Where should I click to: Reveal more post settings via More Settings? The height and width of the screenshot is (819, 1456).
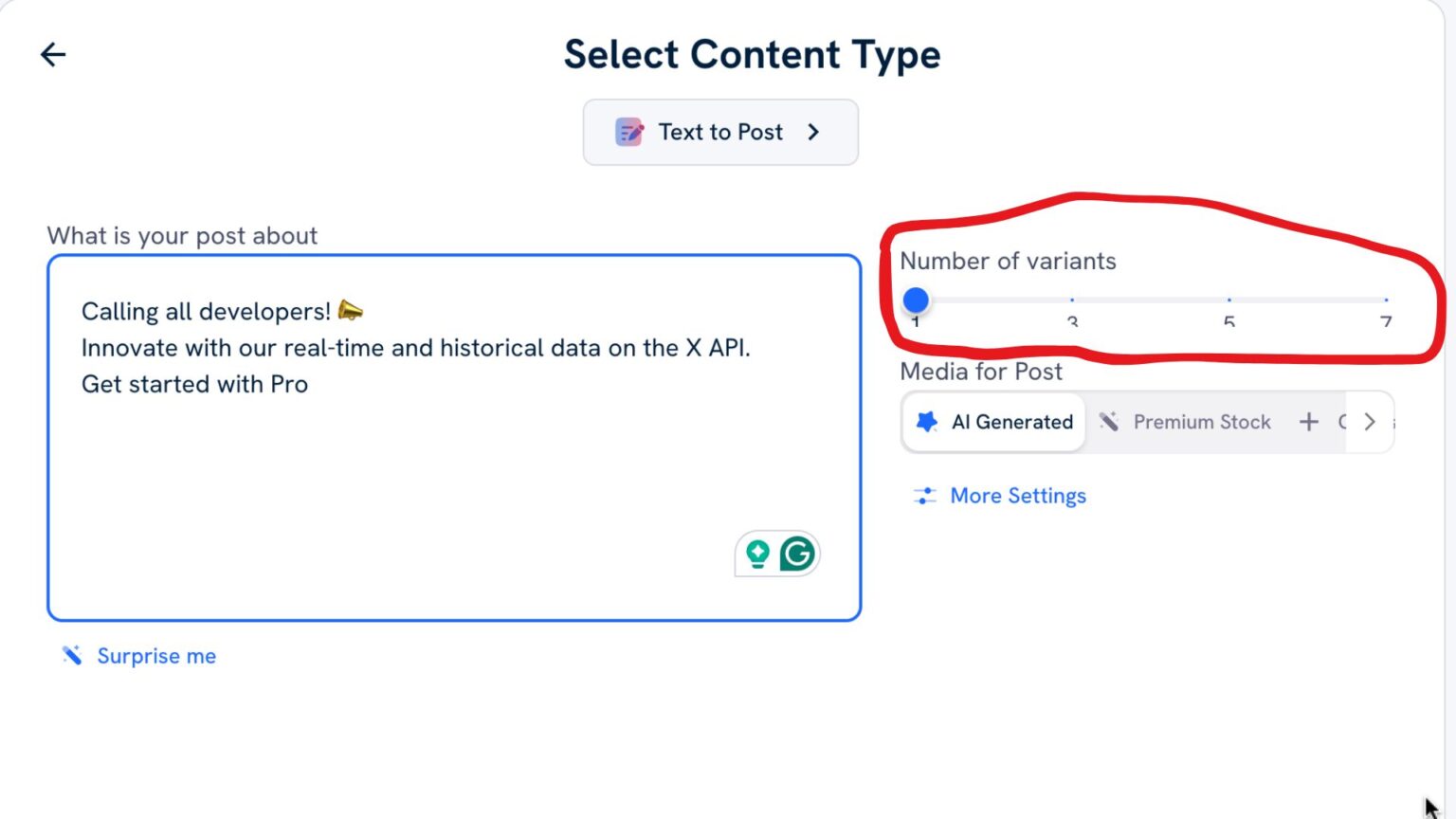pos(1018,495)
